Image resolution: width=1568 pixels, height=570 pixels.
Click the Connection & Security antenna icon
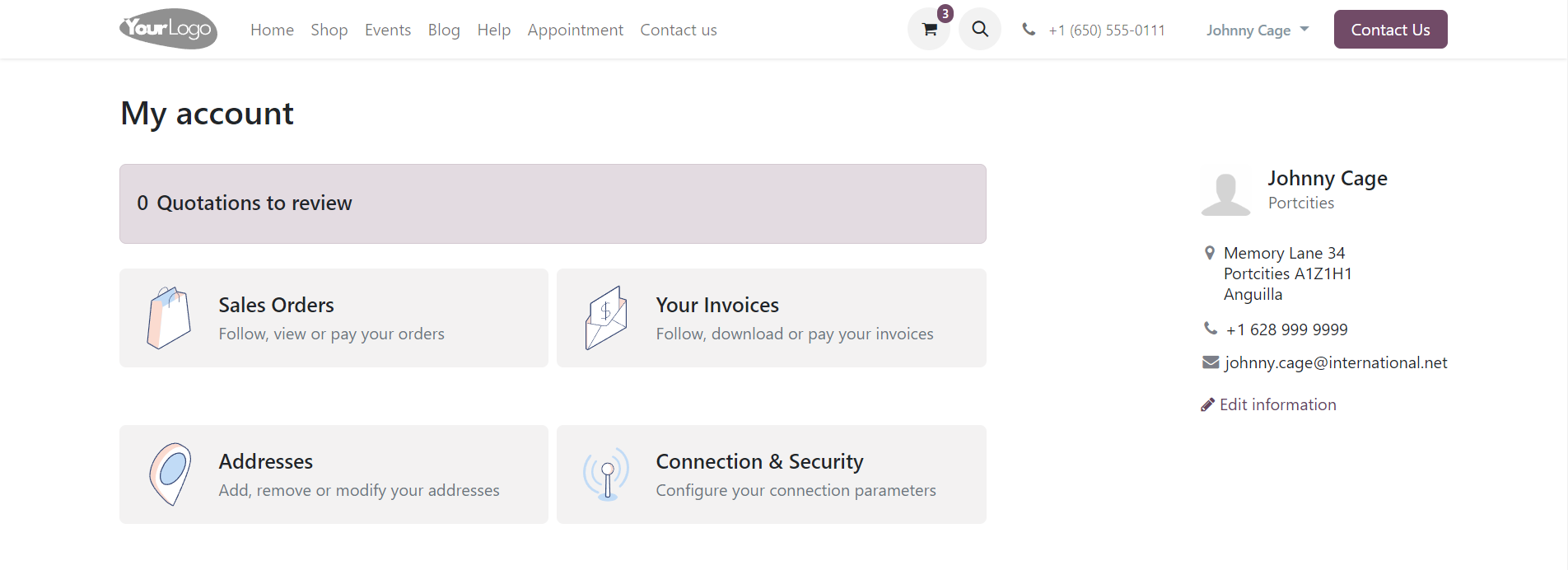point(606,474)
